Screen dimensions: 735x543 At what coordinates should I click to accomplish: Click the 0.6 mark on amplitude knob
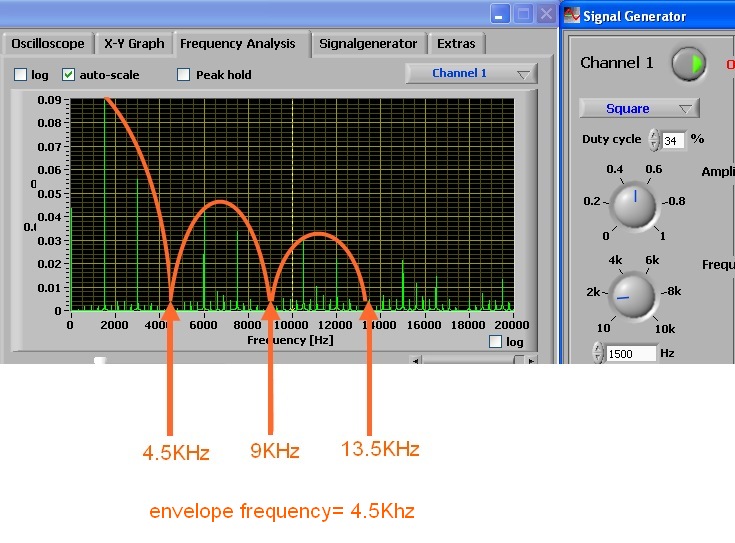click(x=653, y=169)
